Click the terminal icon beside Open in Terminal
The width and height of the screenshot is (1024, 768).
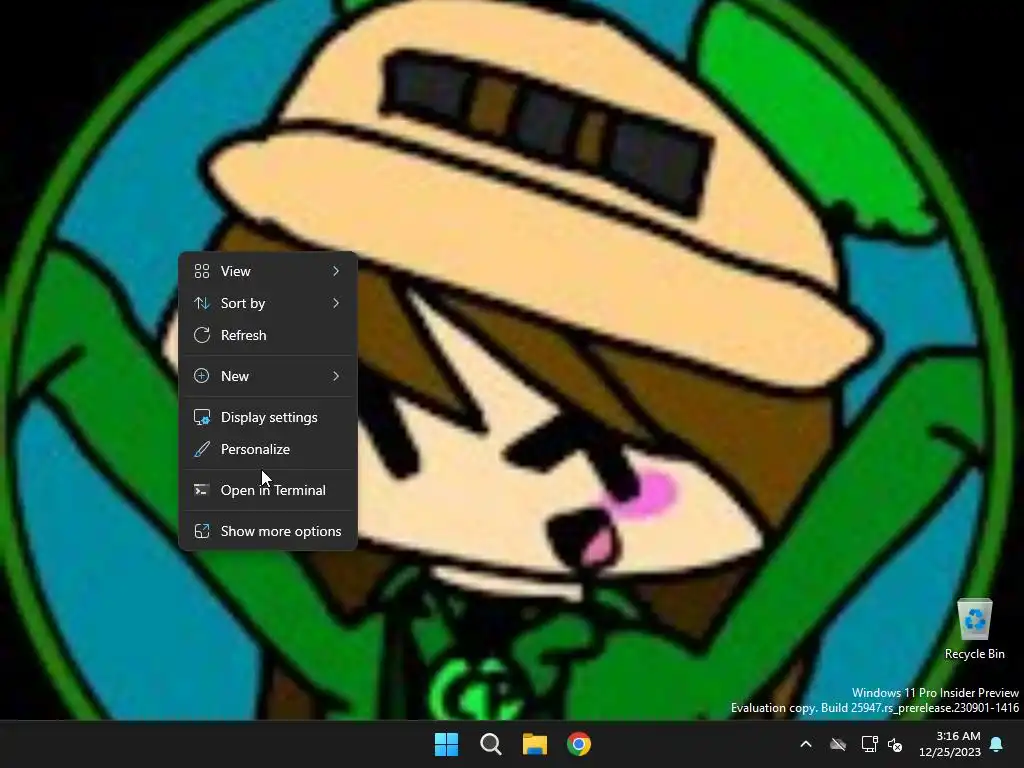(x=202, y=490)
